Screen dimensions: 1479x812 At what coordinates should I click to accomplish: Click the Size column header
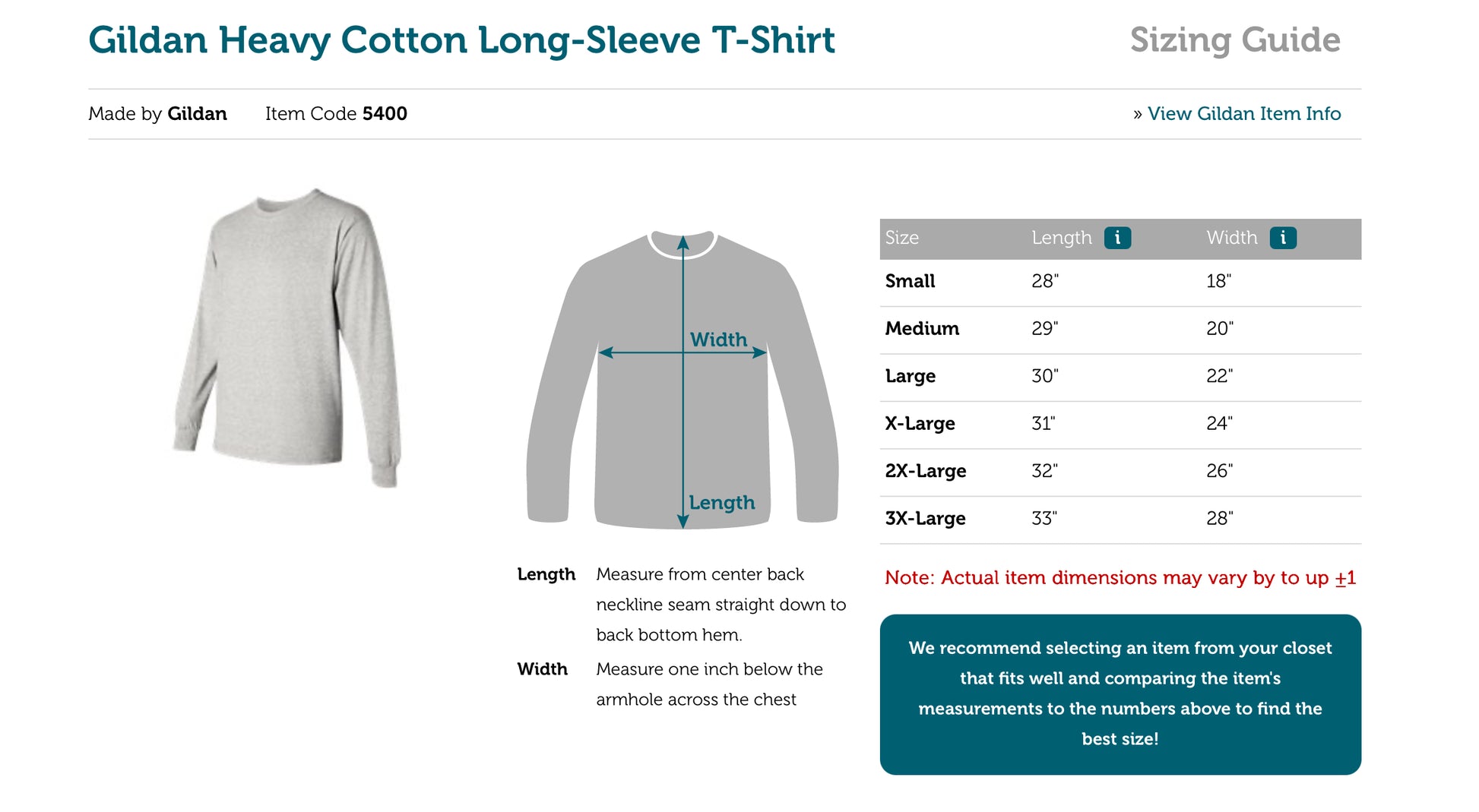coord(901,238)
